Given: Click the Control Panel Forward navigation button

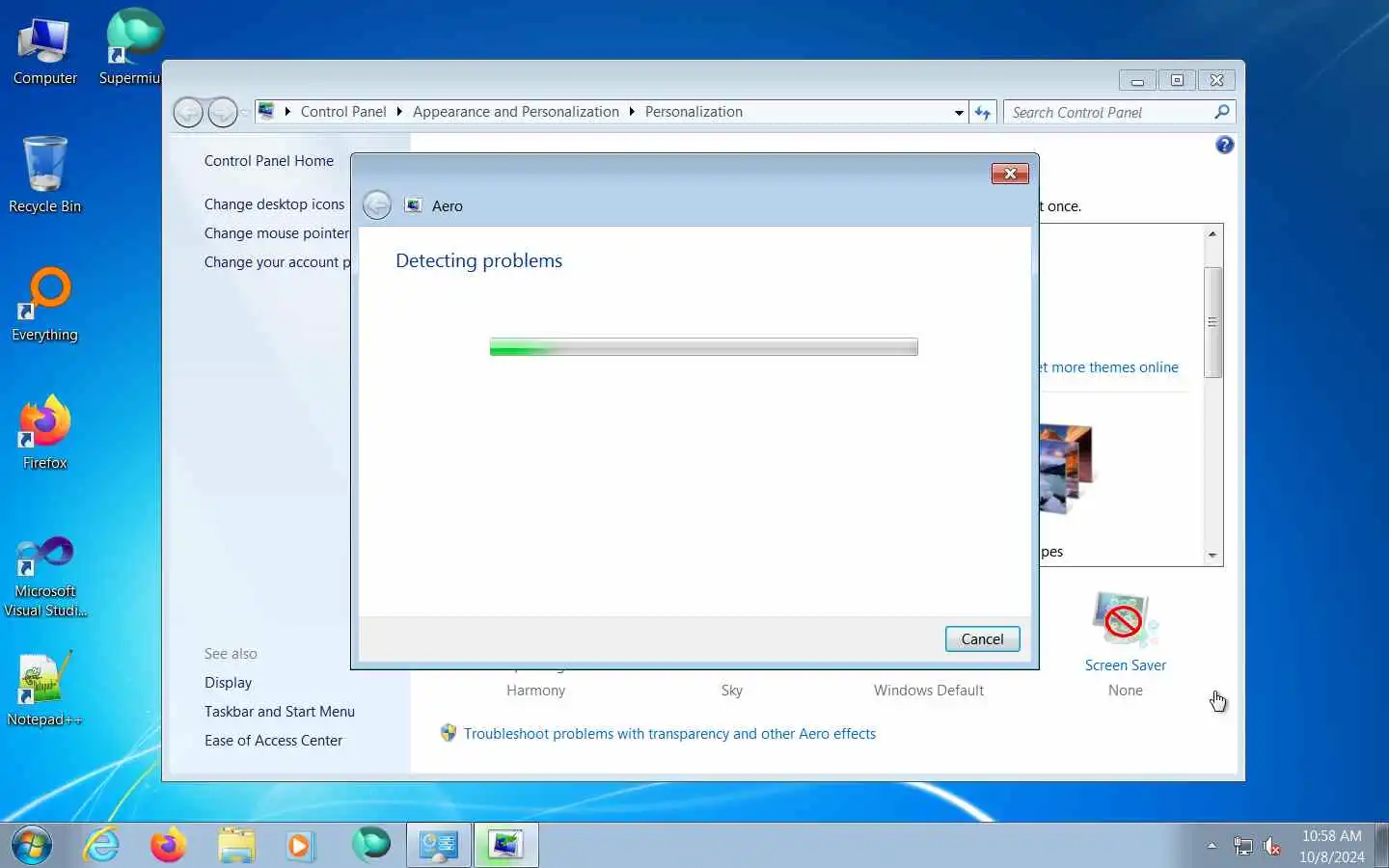Looking at the screenshot, I should coord(222,113).
